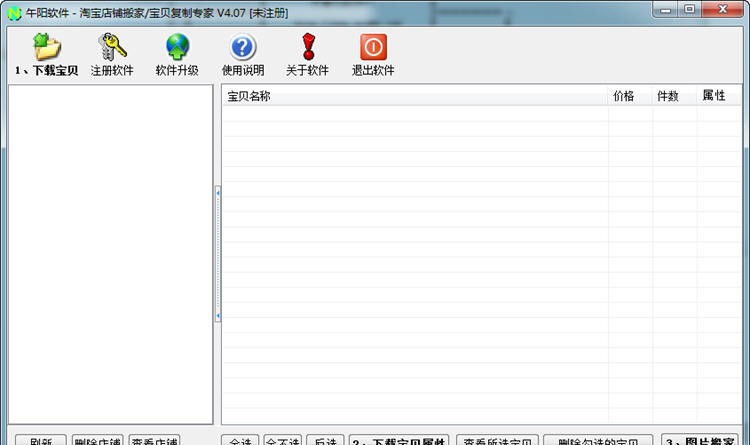Minimize the 午阳软件 window
Image resolution: width=750 pixels, height=445 pixels.
(665, 9)
